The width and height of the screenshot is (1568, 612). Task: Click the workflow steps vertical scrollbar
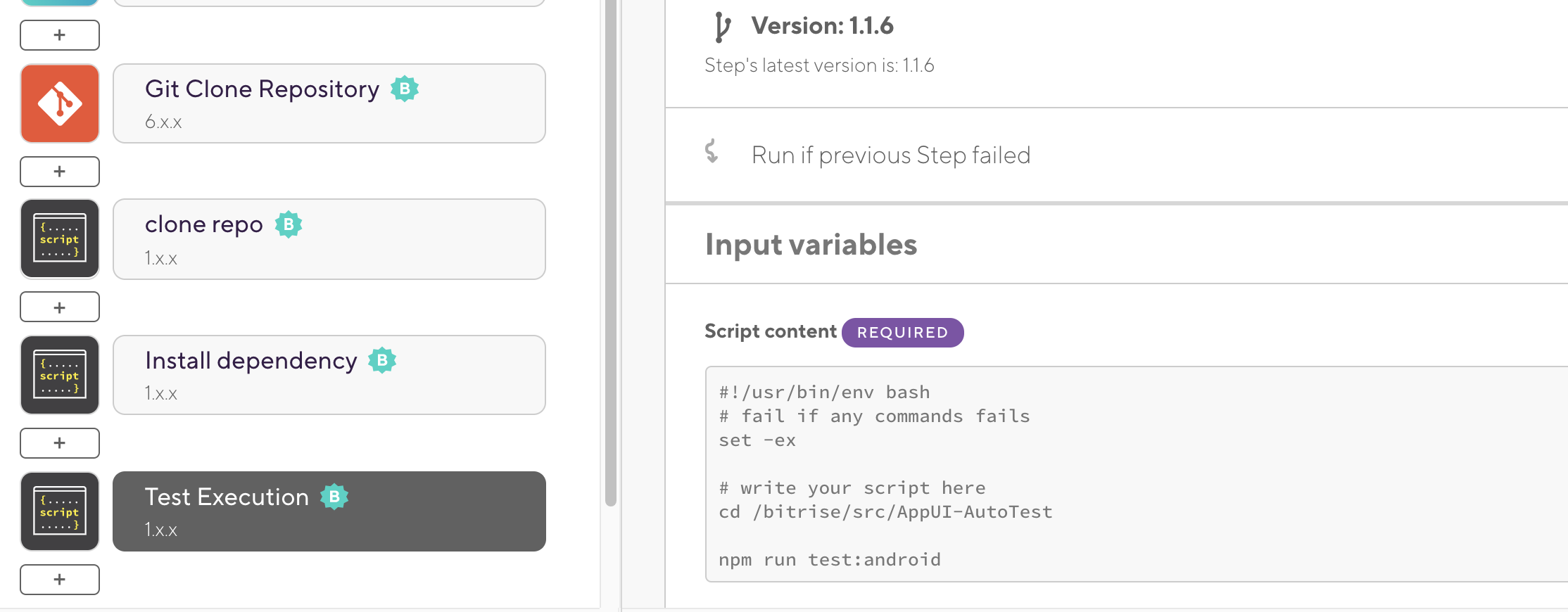click(x=611, y=253)
